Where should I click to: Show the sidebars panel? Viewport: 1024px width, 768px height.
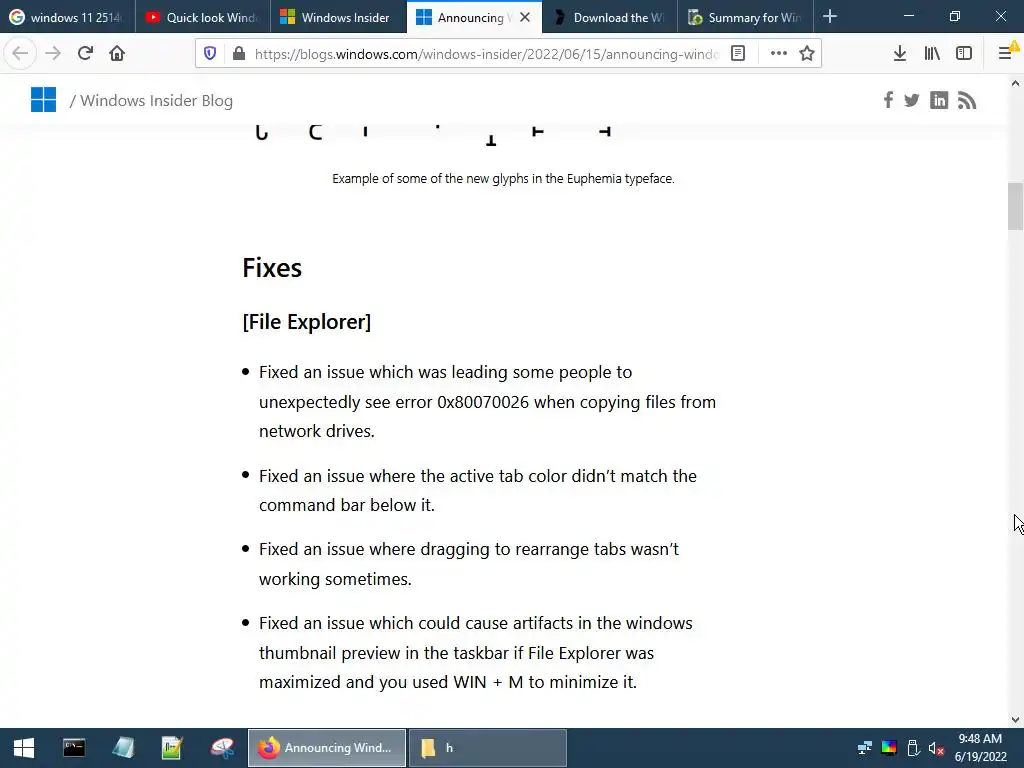click(964, 54)
